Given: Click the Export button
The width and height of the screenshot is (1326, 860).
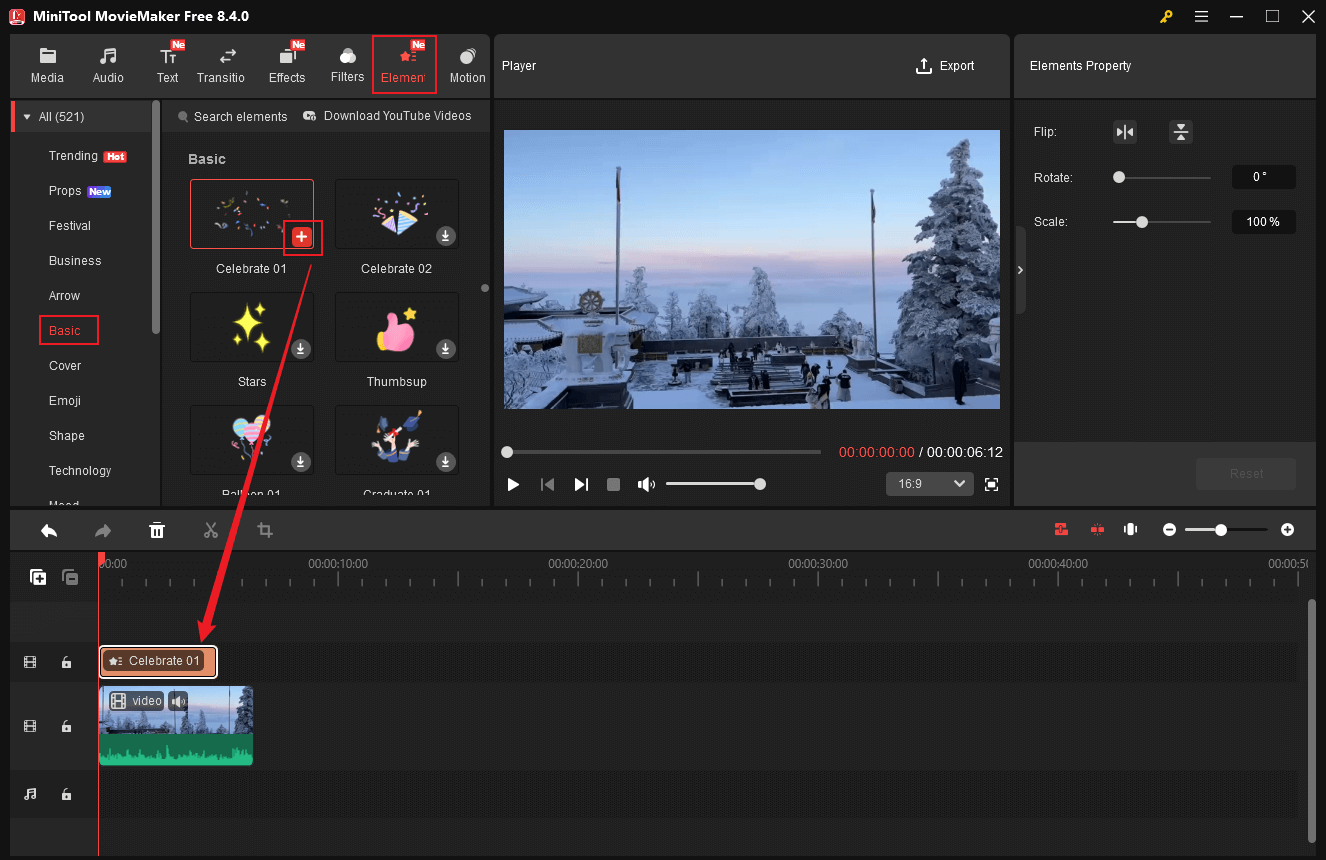Looking at the screenshot, I should coord(944,66).
